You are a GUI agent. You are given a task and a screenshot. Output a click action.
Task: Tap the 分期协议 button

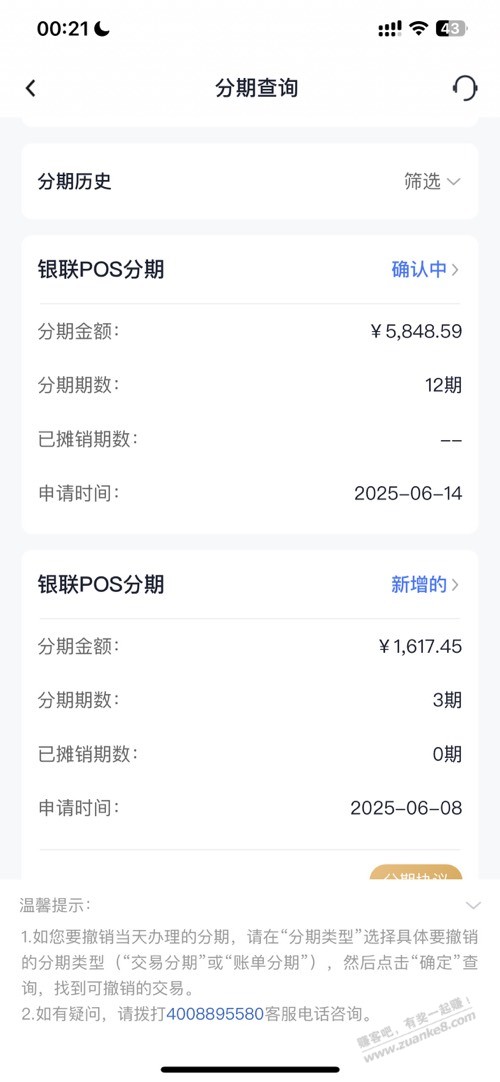click(415, 872)
